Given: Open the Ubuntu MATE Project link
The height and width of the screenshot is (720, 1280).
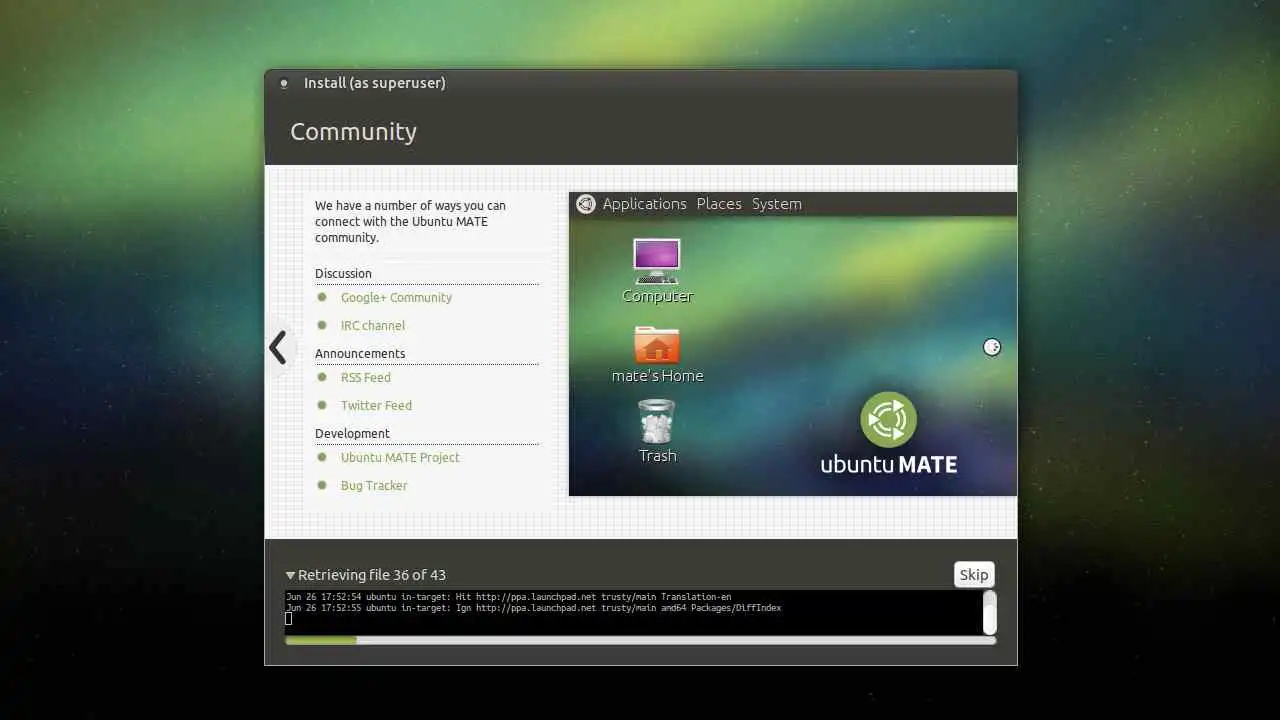Looking at the screenshot, I should [x=400, y=458].
